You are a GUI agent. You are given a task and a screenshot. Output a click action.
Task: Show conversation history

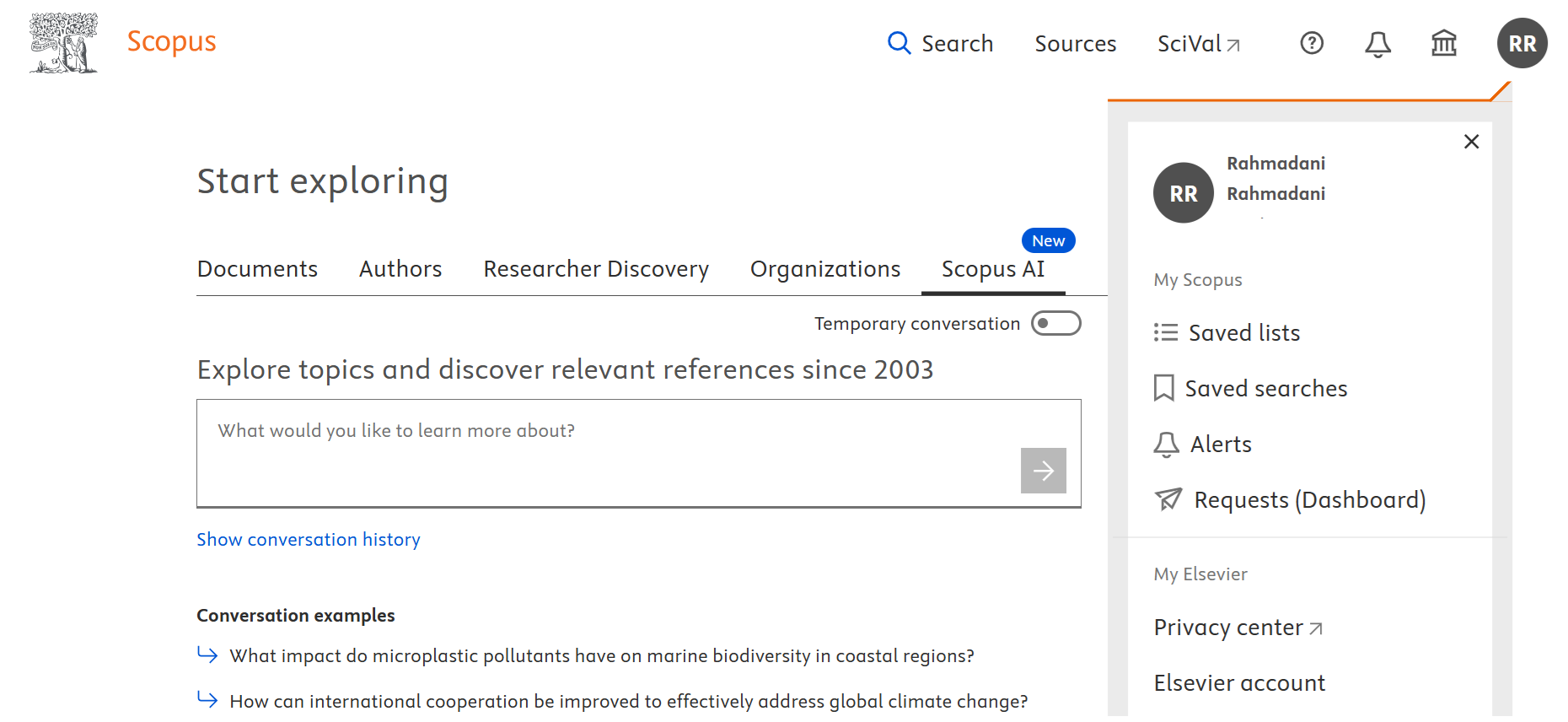309,540
